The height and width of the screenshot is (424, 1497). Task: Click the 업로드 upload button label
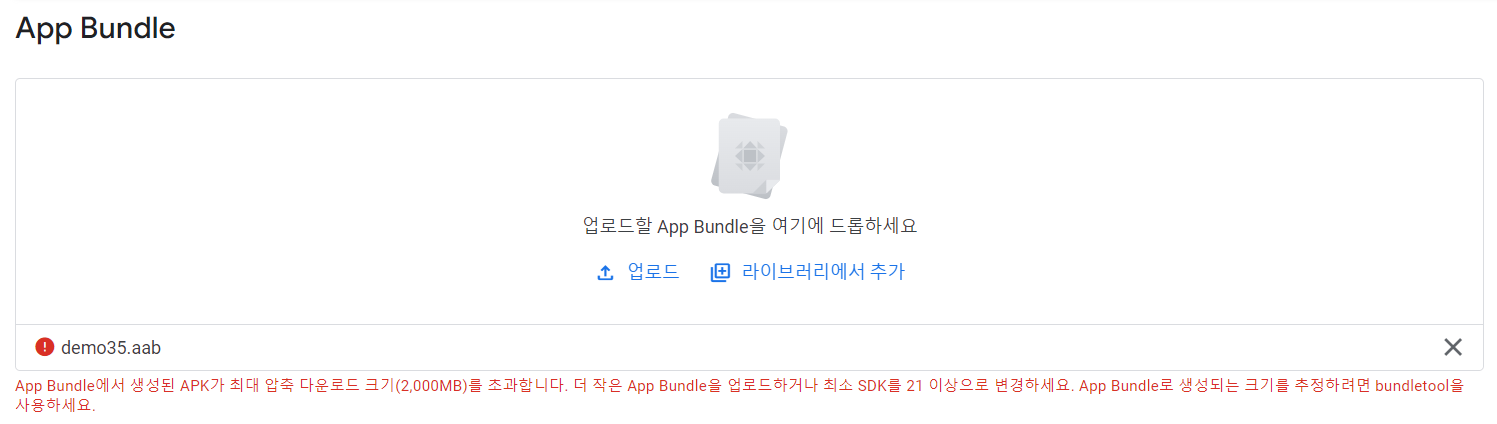click(653, 271)
